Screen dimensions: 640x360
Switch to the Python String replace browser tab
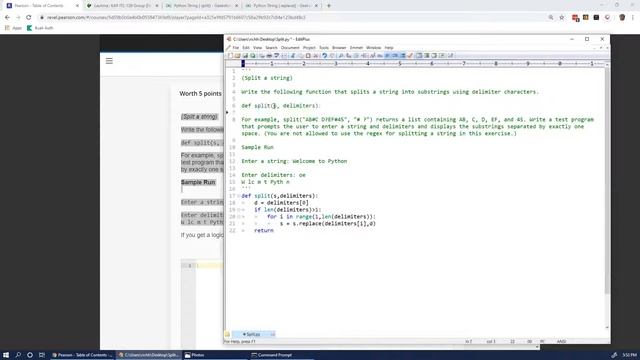tap(282, 6)
